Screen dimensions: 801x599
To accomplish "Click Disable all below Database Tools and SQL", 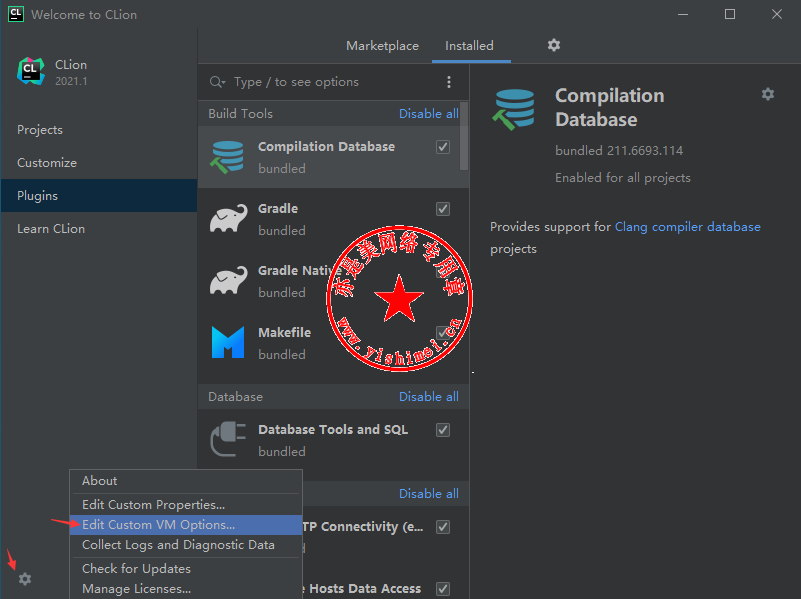I will click(x=429, y=494).
